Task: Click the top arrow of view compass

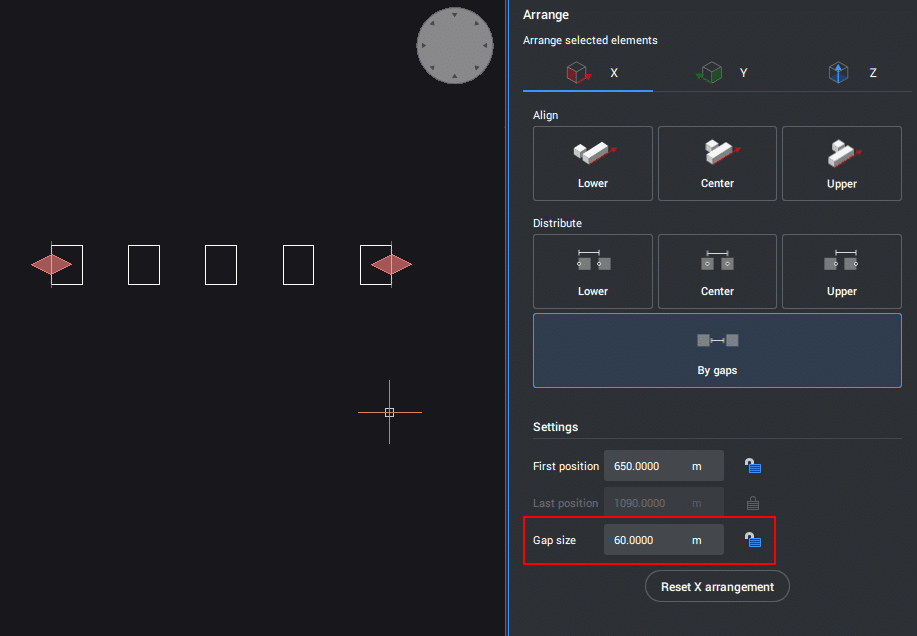Action: (x=454, y=15)
